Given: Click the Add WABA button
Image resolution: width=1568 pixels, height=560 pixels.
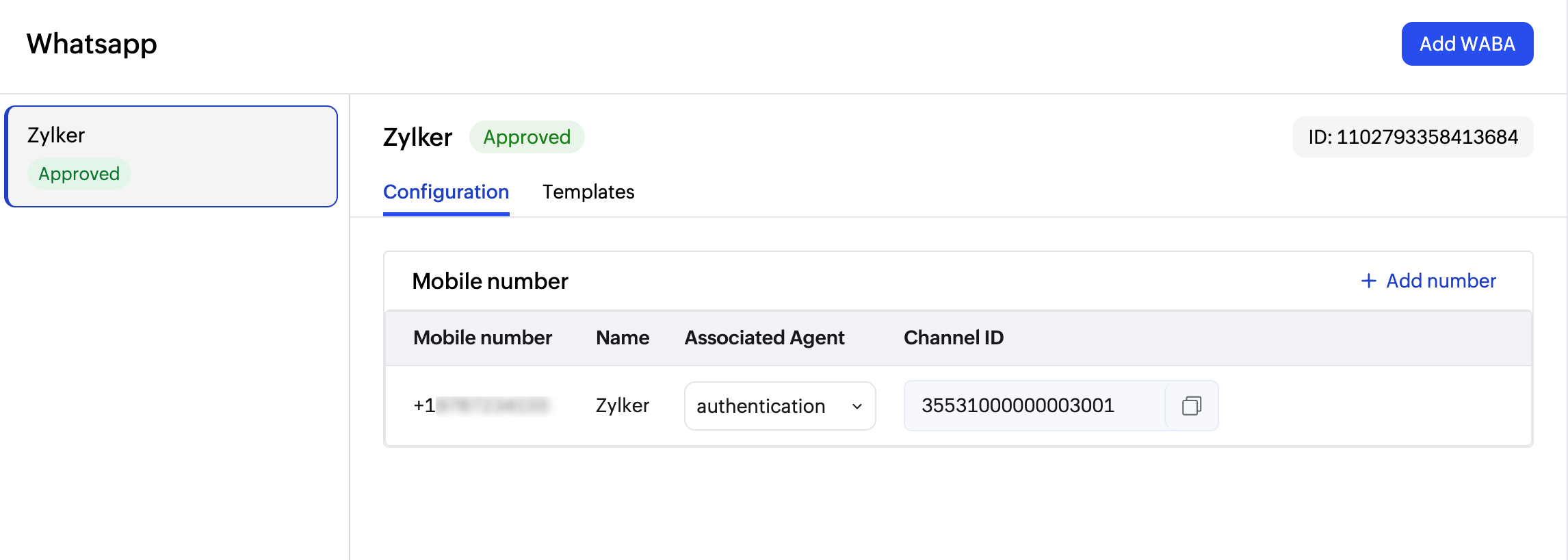Looking at the screenshot, I should (x=1467, y=44).
